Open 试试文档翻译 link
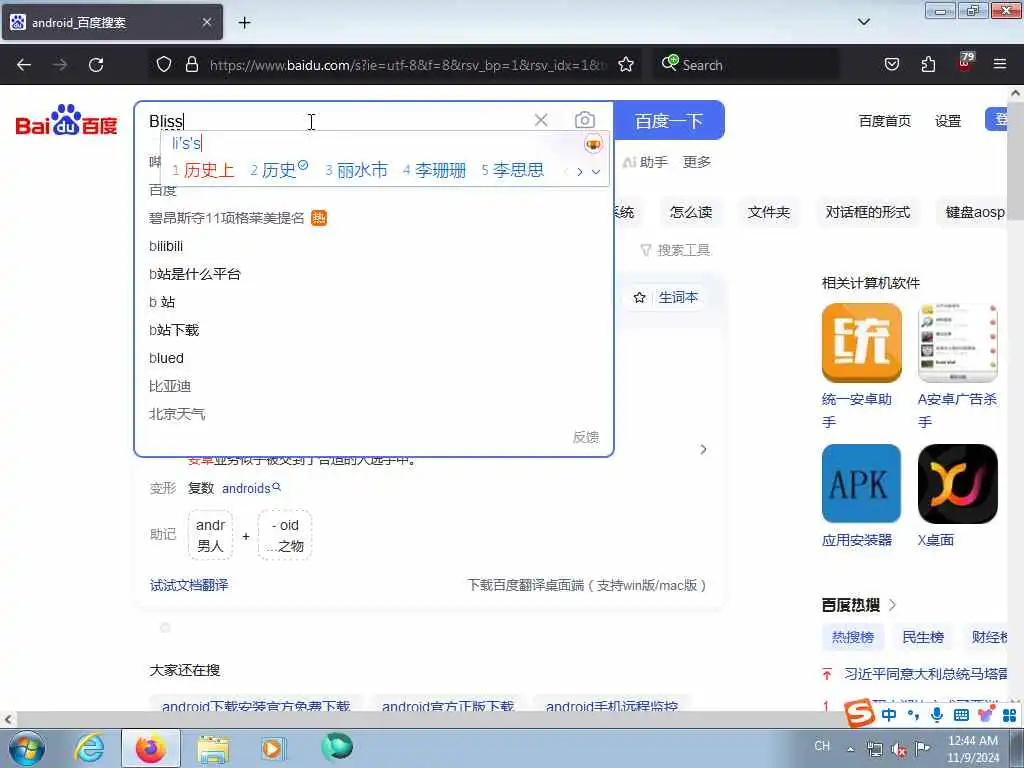This screenshot has width=1024, height=768. click(x=189, y=585)
